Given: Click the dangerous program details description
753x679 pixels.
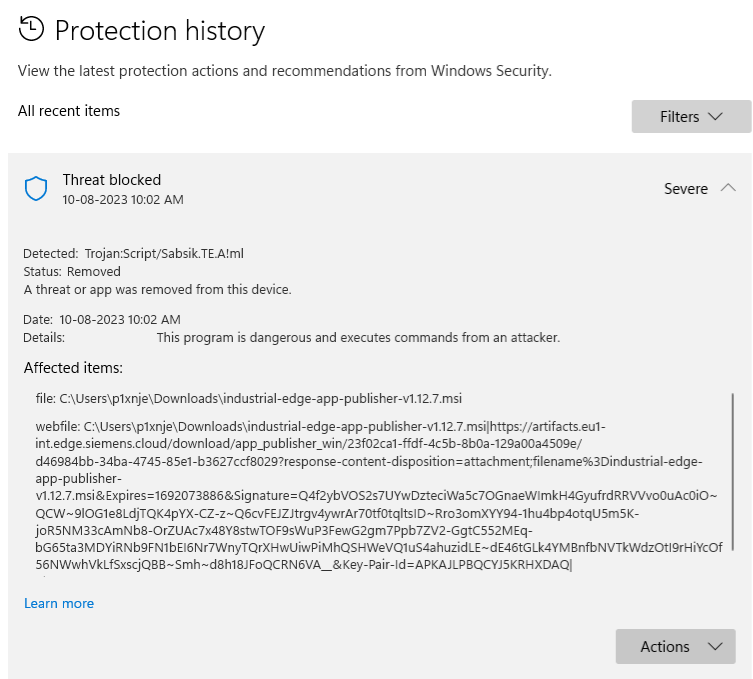Looking at the screenshot, I should (358, 338).
